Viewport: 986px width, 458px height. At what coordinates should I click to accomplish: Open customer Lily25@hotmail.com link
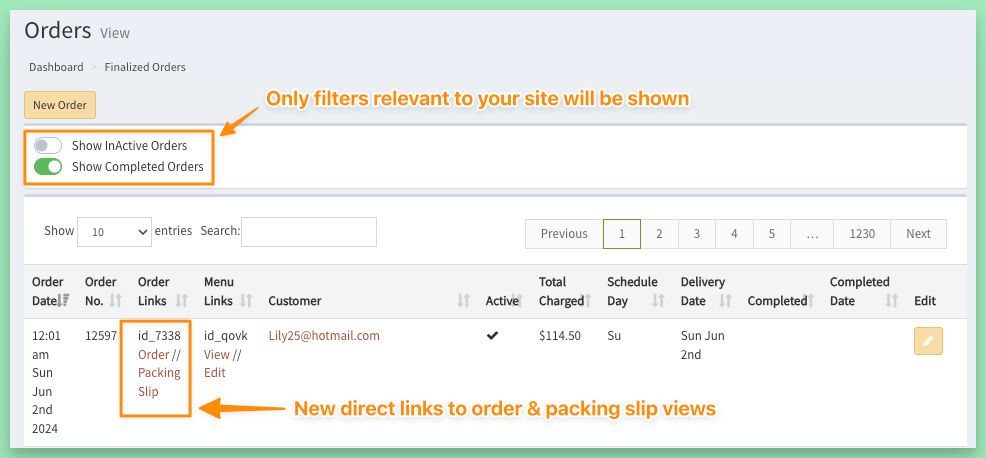(x=324, y=335)
